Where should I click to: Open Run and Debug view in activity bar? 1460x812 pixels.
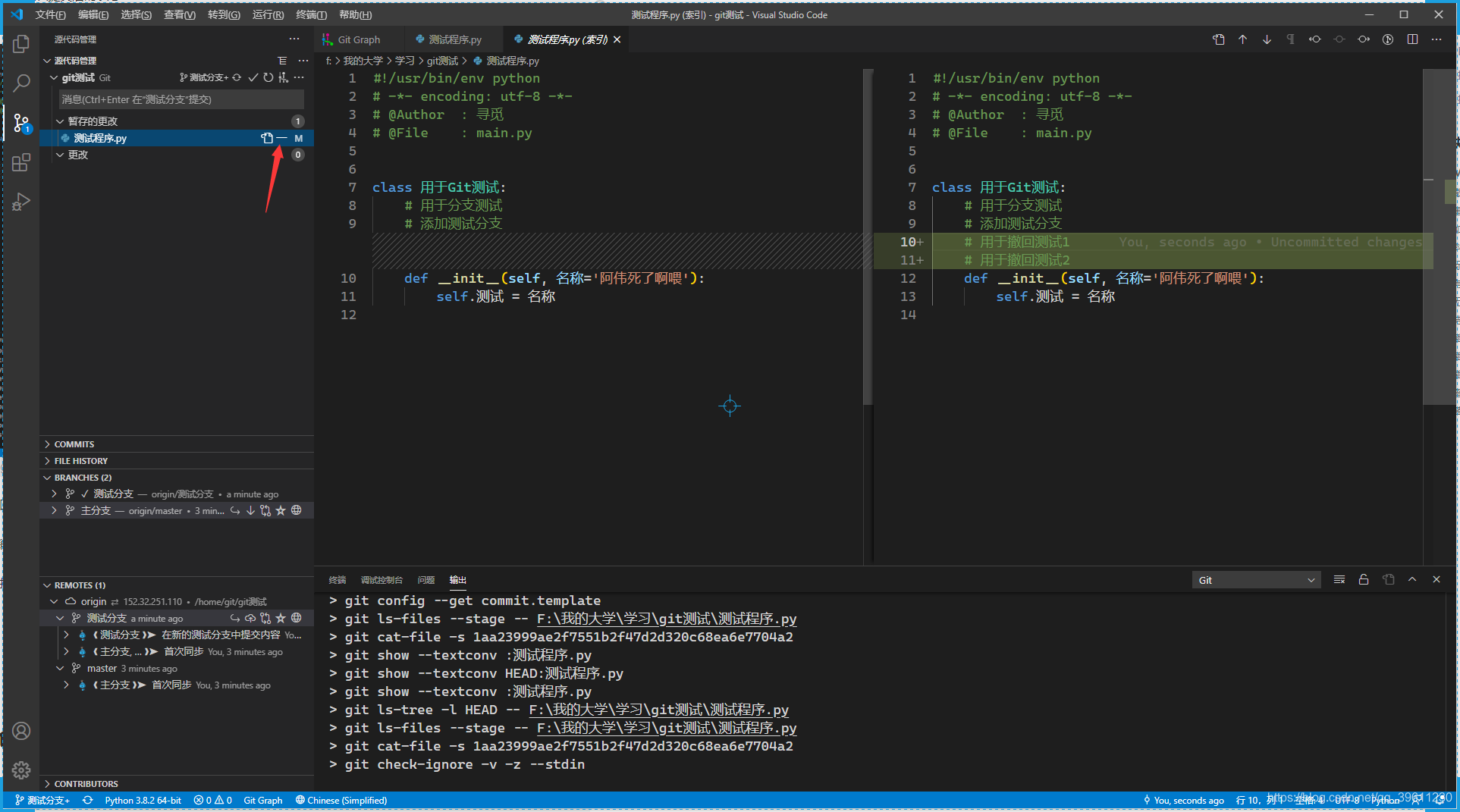click(21, 202)
